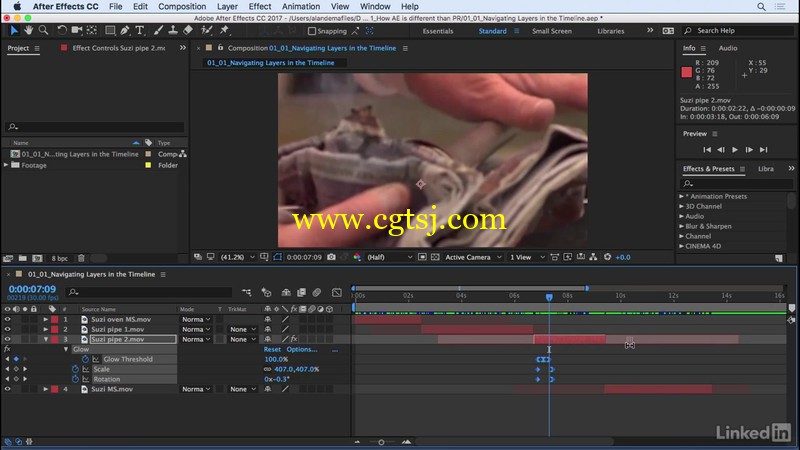The width and height of the screenshot is (800, 450).
Task: Select the Eraser tool
Action: [188, 31]
